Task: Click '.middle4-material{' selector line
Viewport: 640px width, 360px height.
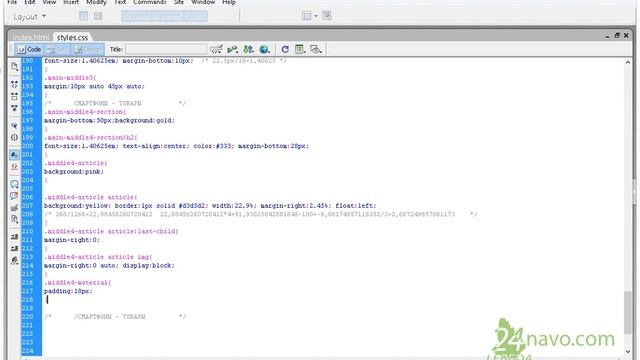Action: (x=78, y=282)
